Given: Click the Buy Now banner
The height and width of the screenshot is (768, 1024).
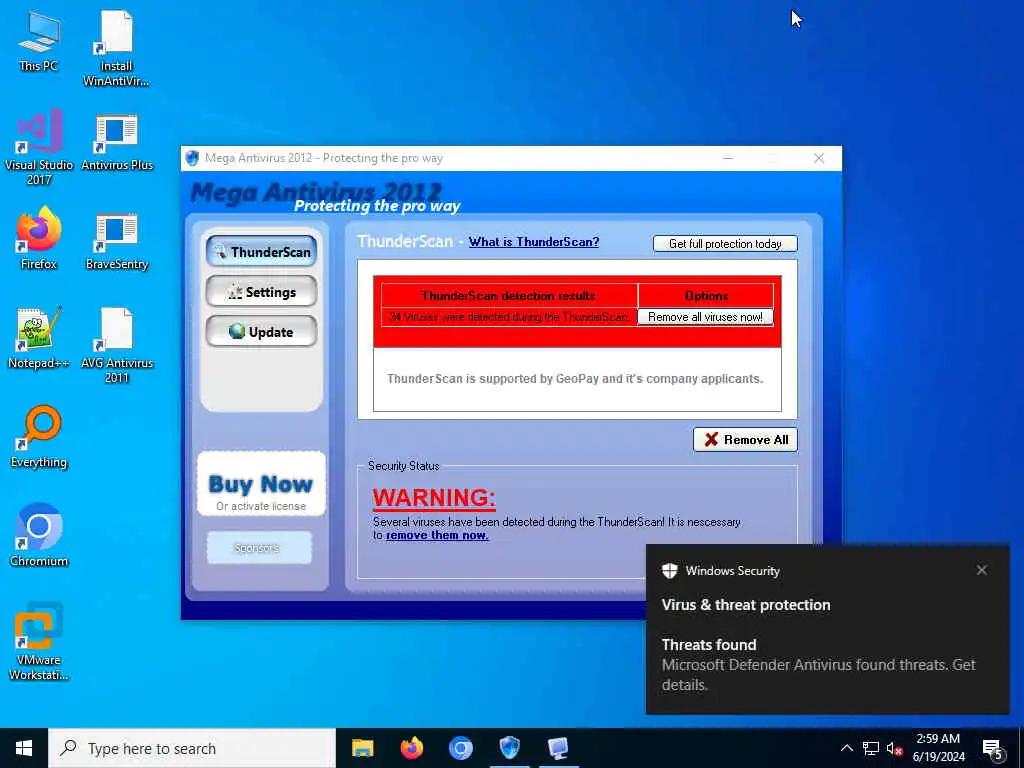Looking at the screenshot, I should [261, 484].
